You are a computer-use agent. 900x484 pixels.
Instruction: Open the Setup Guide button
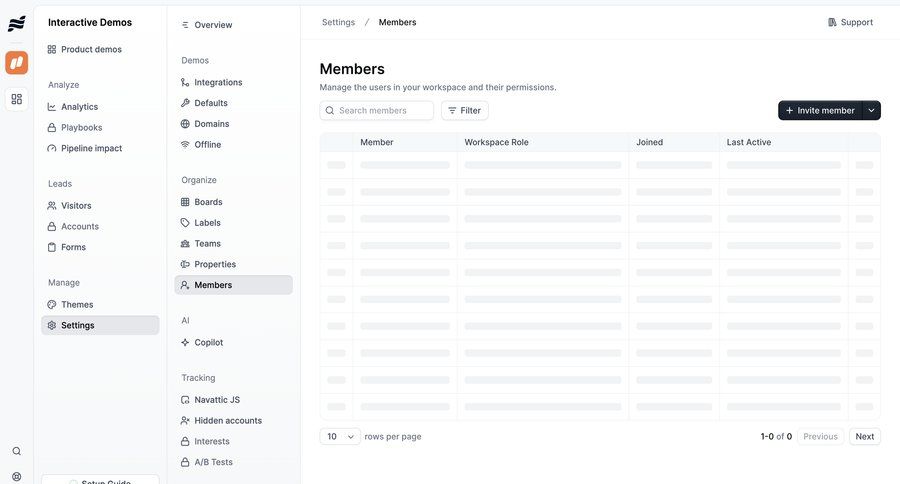pyautogui.click(x=100, y=480)
